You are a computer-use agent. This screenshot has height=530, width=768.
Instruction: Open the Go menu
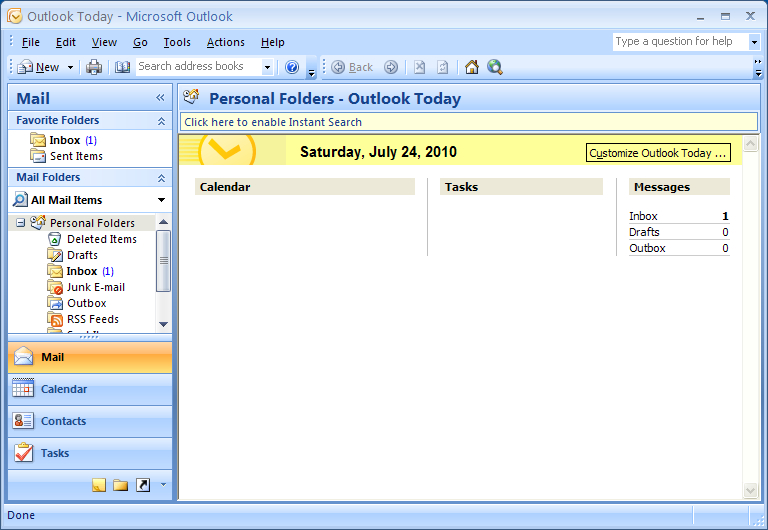coord(140,43)
